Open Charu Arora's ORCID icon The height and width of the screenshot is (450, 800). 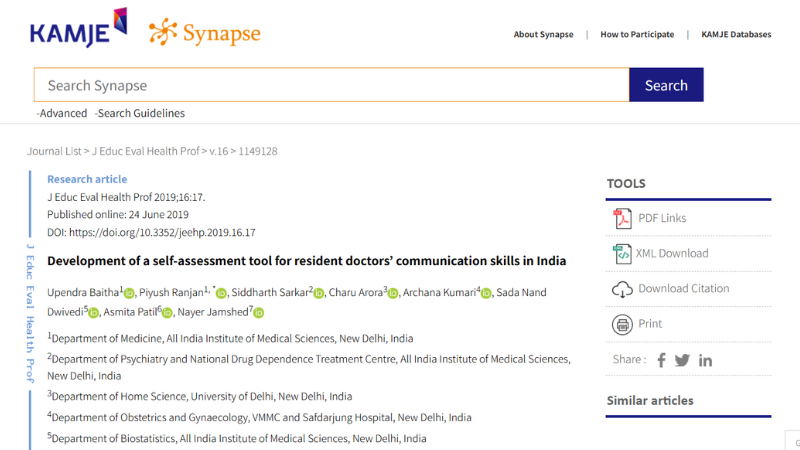392,294
